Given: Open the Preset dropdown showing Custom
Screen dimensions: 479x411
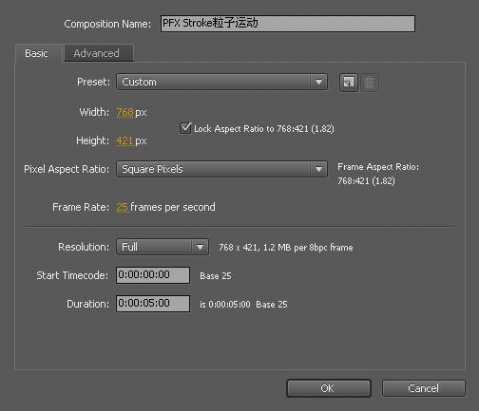Looking at the screenshot, I should 222,82.
